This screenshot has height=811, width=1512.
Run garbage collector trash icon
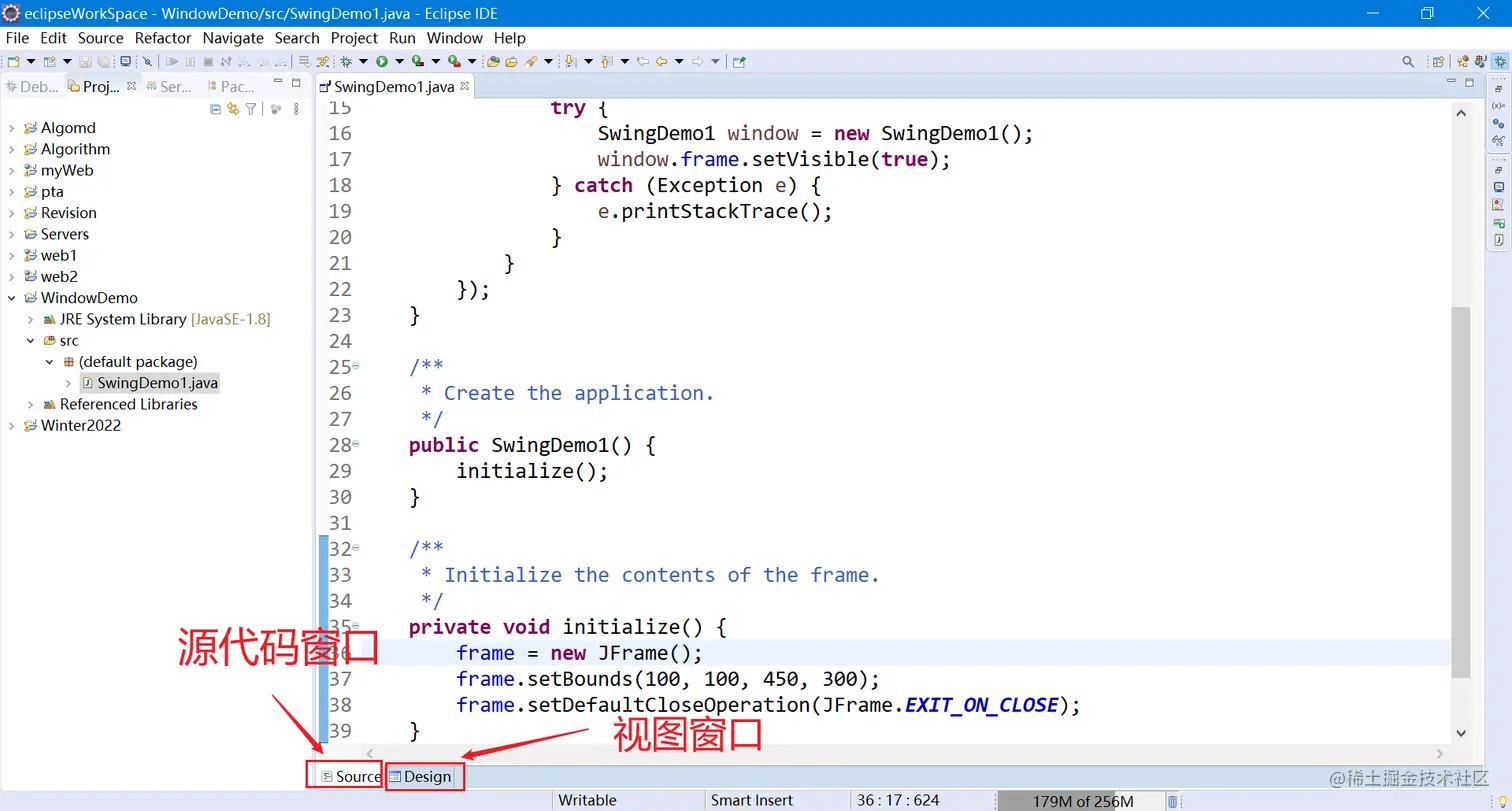[x=1173, y=801]
